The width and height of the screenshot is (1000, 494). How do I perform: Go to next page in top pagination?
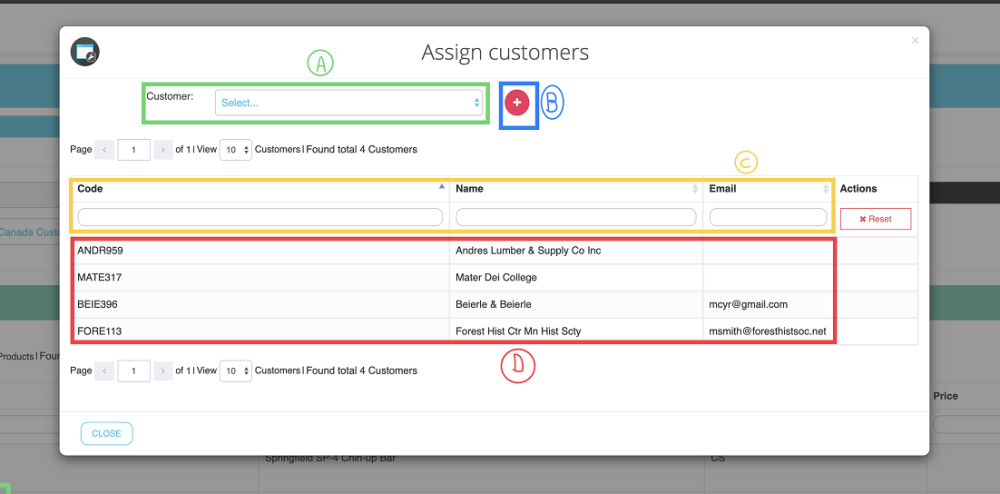tap(163, 150)
